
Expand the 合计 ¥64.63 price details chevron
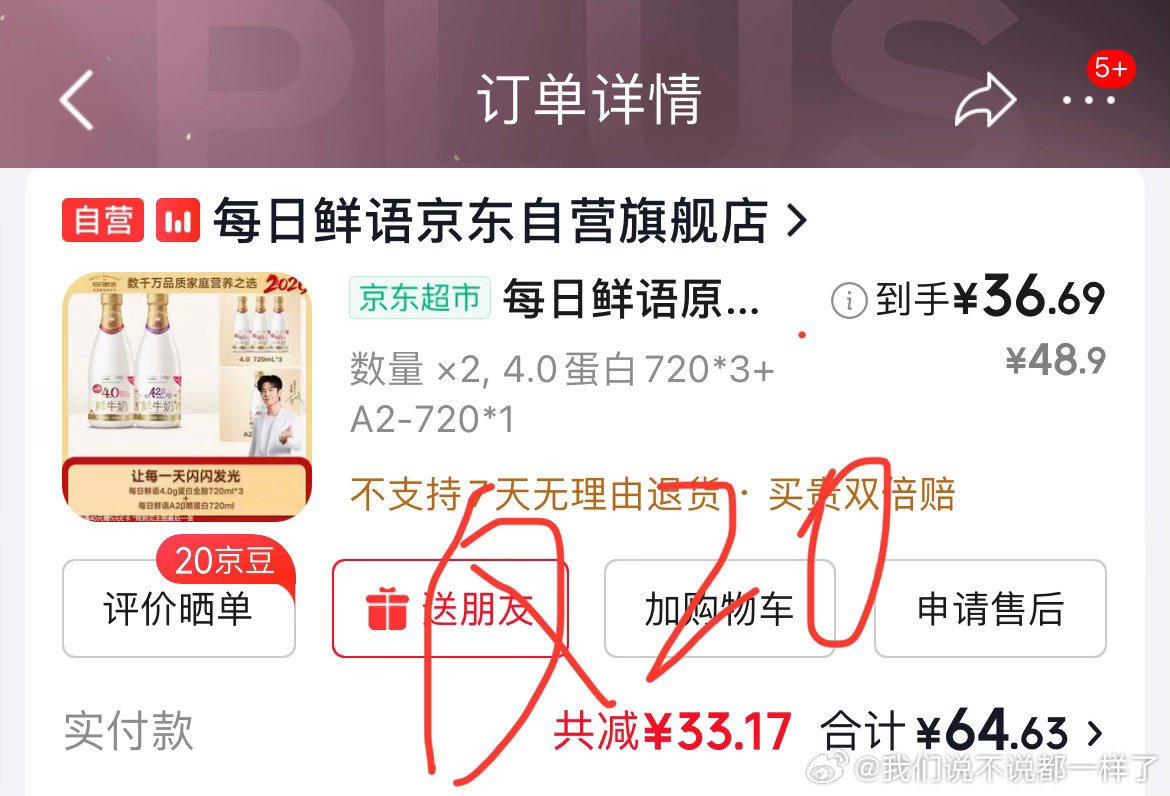coord(1095,733)
